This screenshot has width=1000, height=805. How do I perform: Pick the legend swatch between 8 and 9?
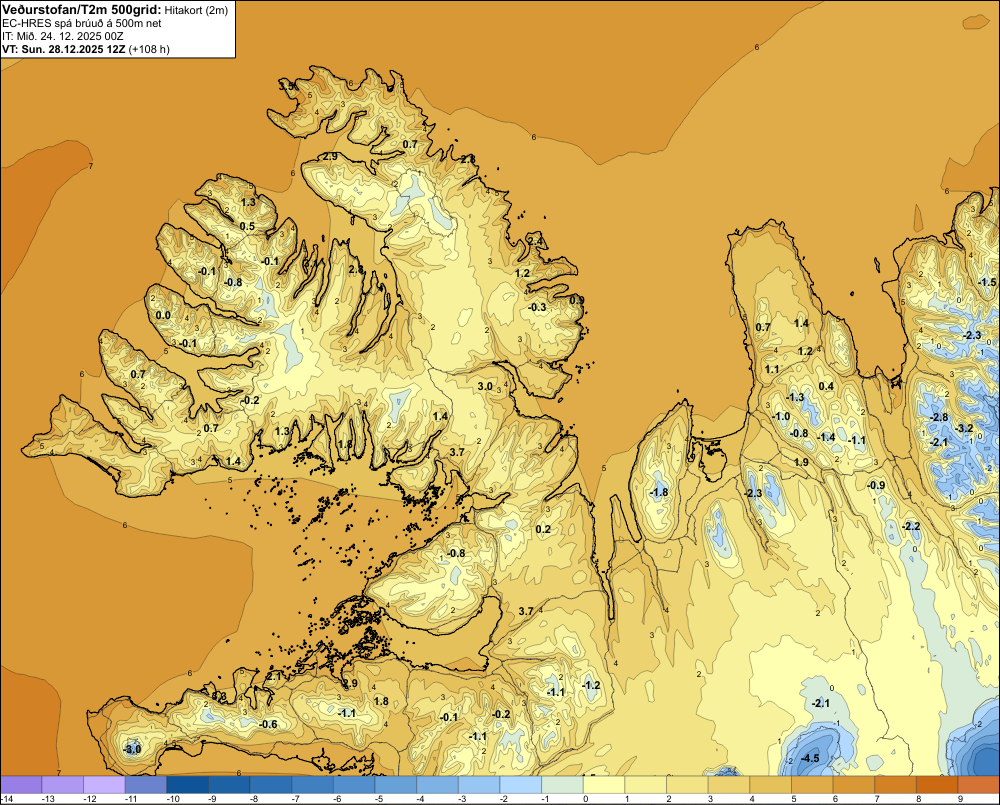938,784
